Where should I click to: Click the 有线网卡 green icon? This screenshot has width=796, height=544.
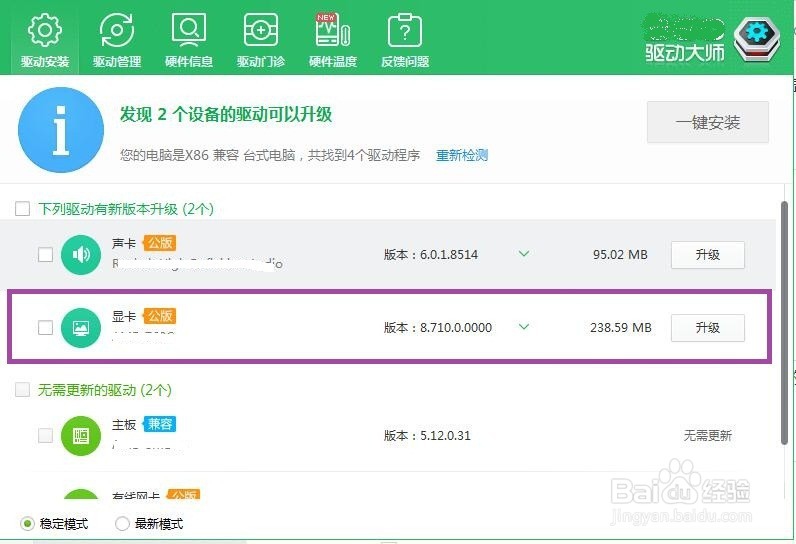pyautogui.click(x=81, y=495)
